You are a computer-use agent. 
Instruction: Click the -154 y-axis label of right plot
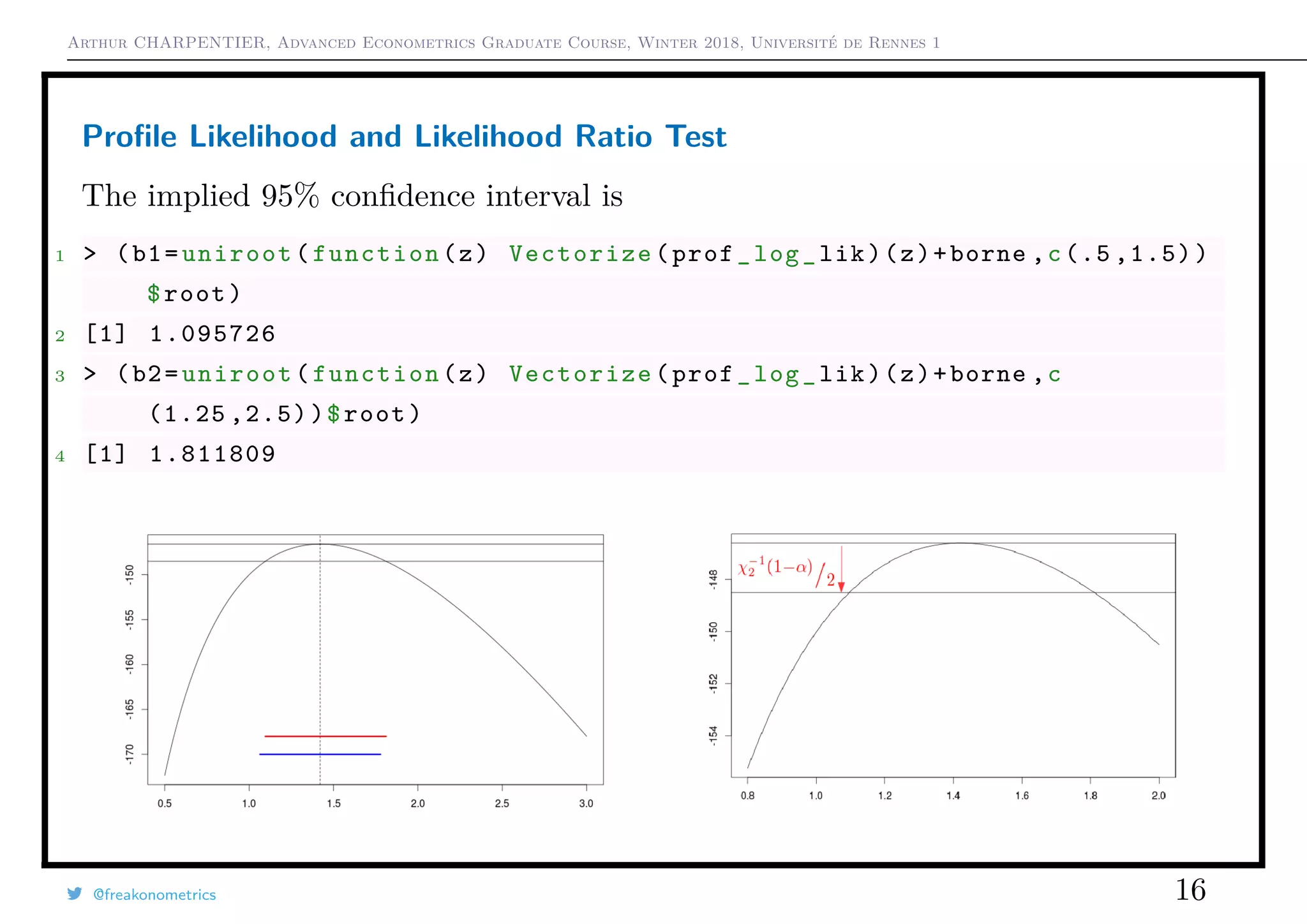coord(713,735)
